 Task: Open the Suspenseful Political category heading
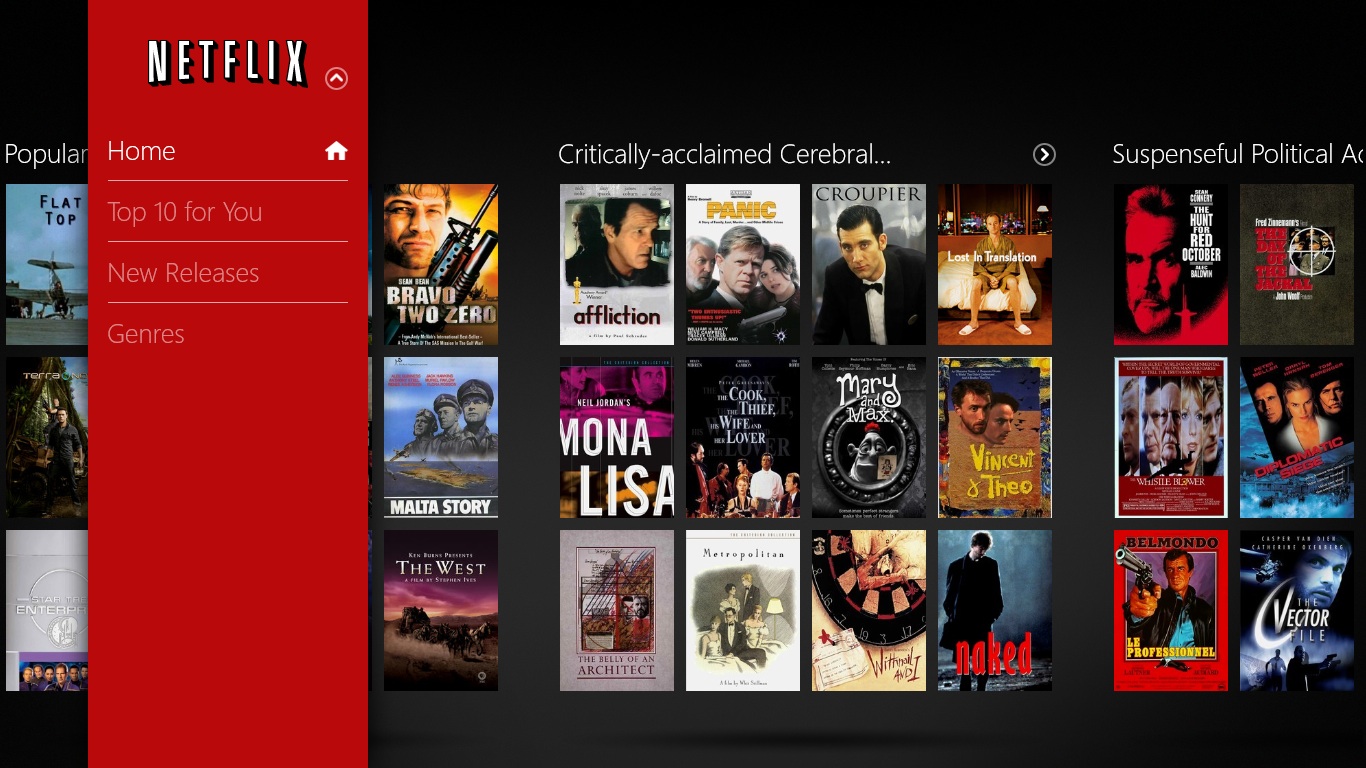pos(1239,154)
